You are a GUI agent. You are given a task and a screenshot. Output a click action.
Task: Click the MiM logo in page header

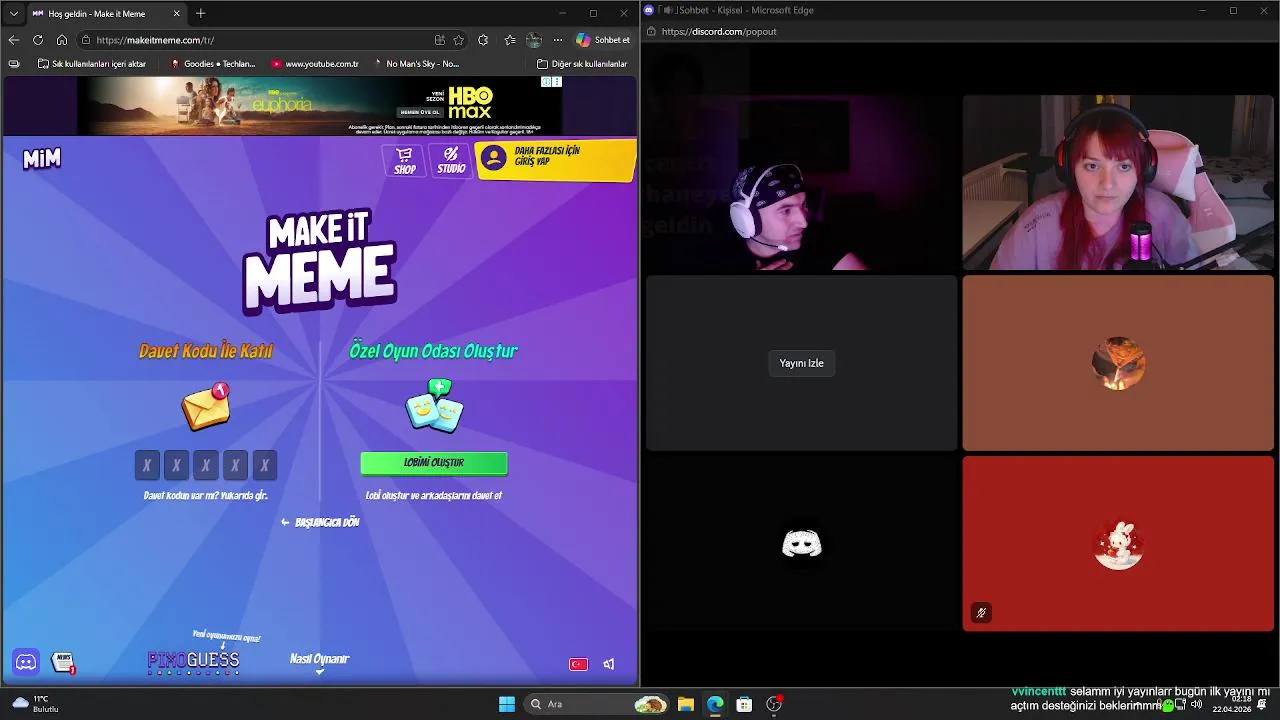click(x=42, y=159)
